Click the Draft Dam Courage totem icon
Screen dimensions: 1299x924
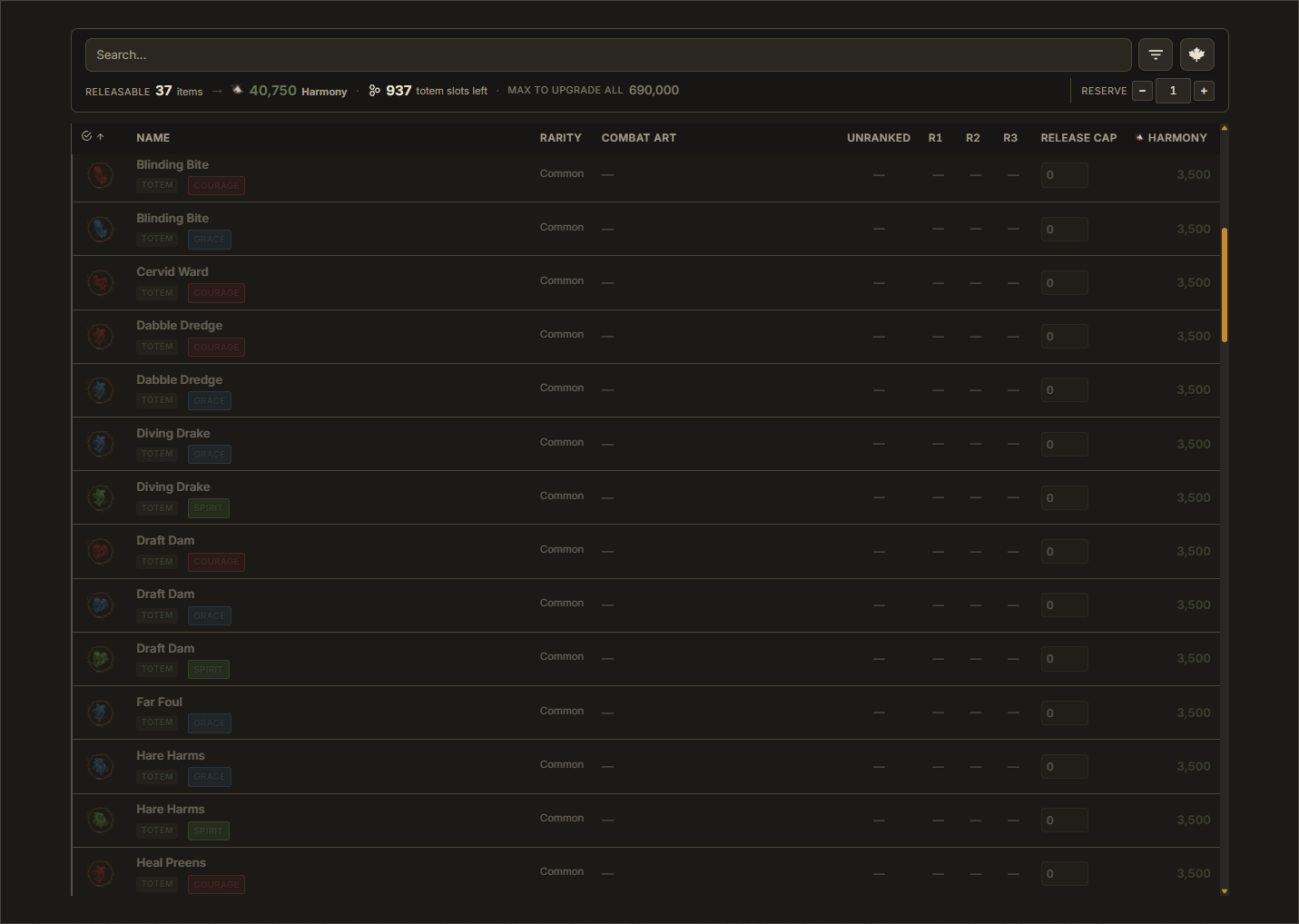click(x=101, y=551)
